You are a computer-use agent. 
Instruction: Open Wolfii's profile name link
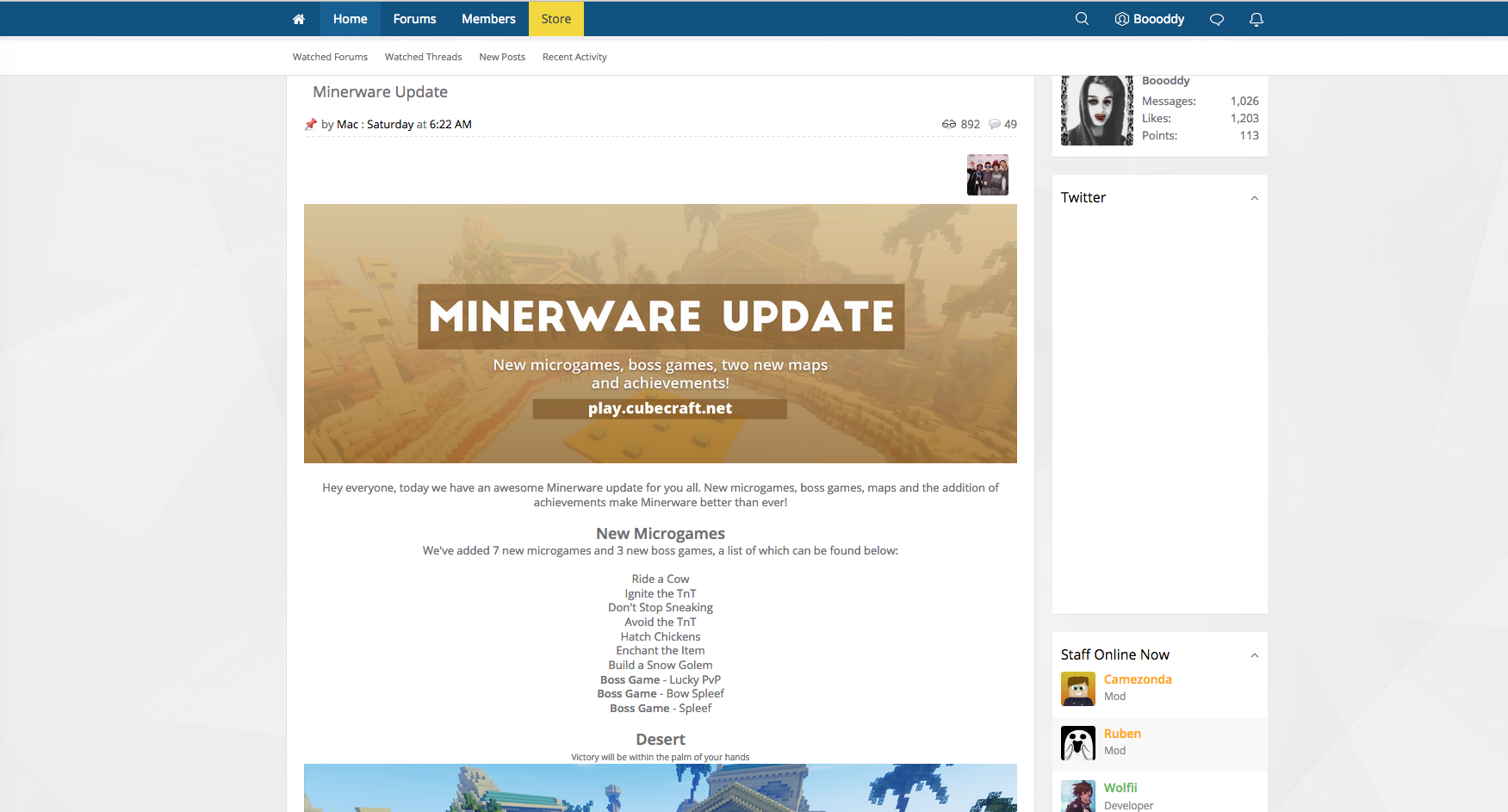click(x=1120, y=788)
